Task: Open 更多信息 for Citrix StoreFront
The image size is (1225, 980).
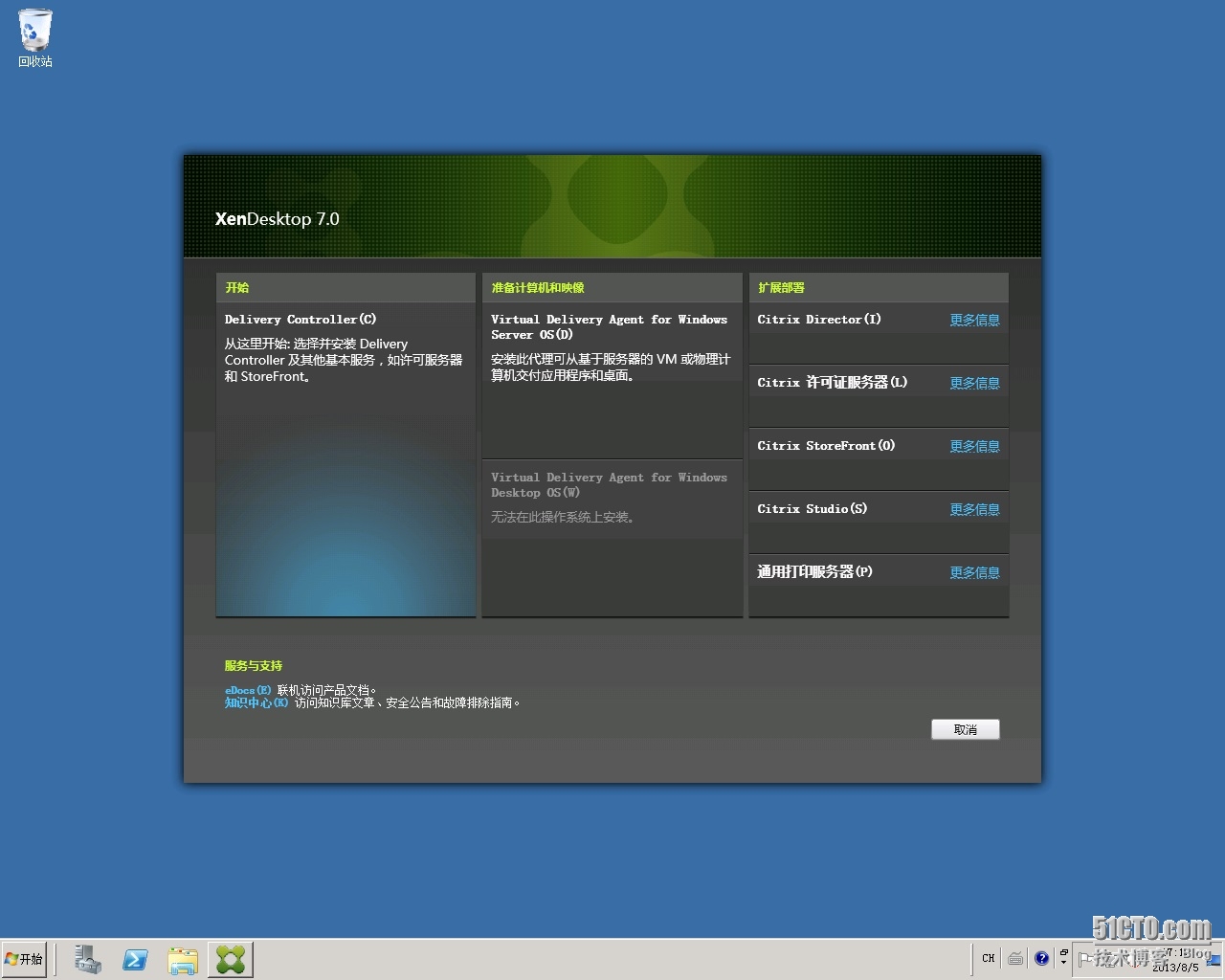Action: pos(974,447)
